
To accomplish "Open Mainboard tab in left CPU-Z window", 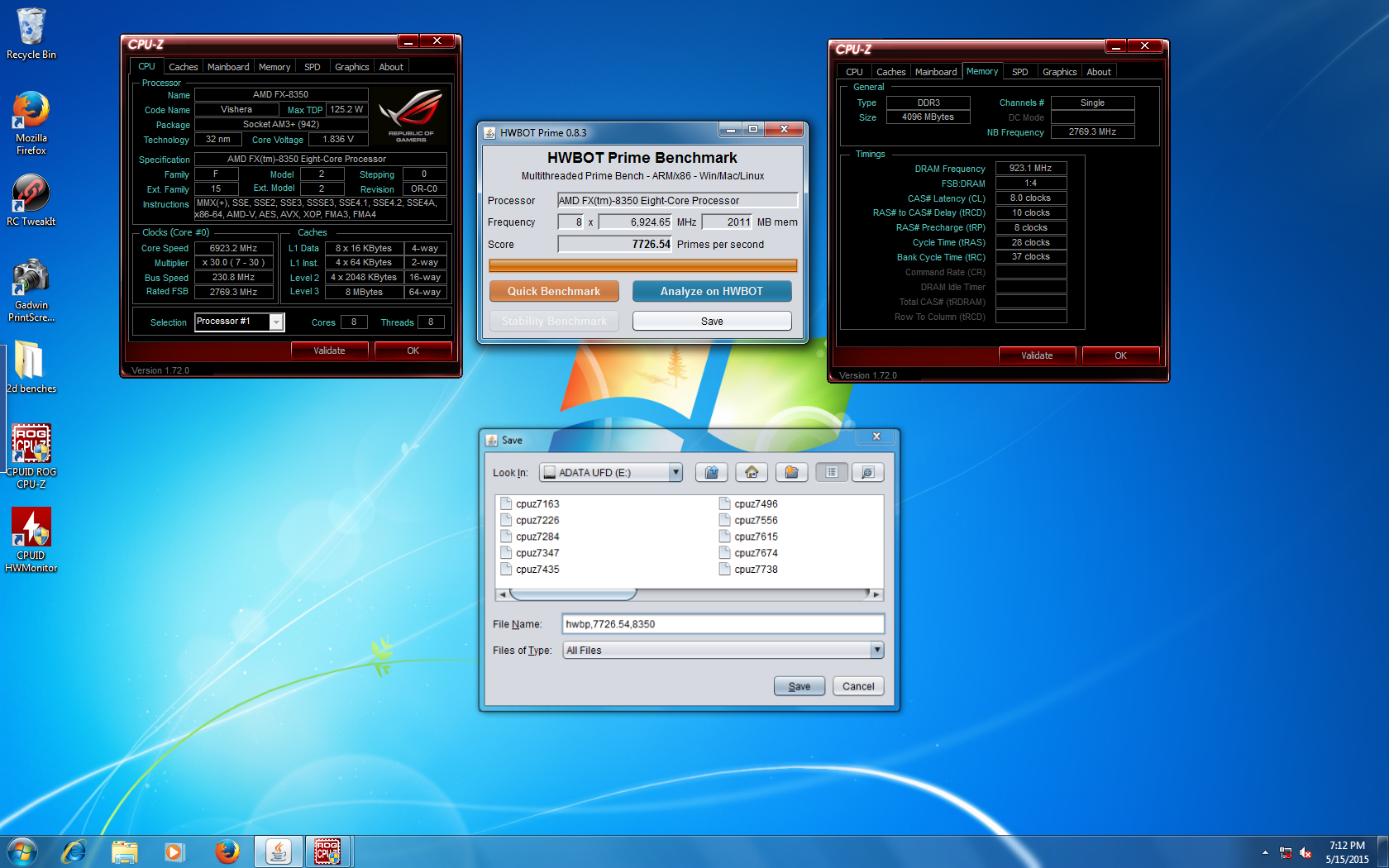I will (227, 67).
